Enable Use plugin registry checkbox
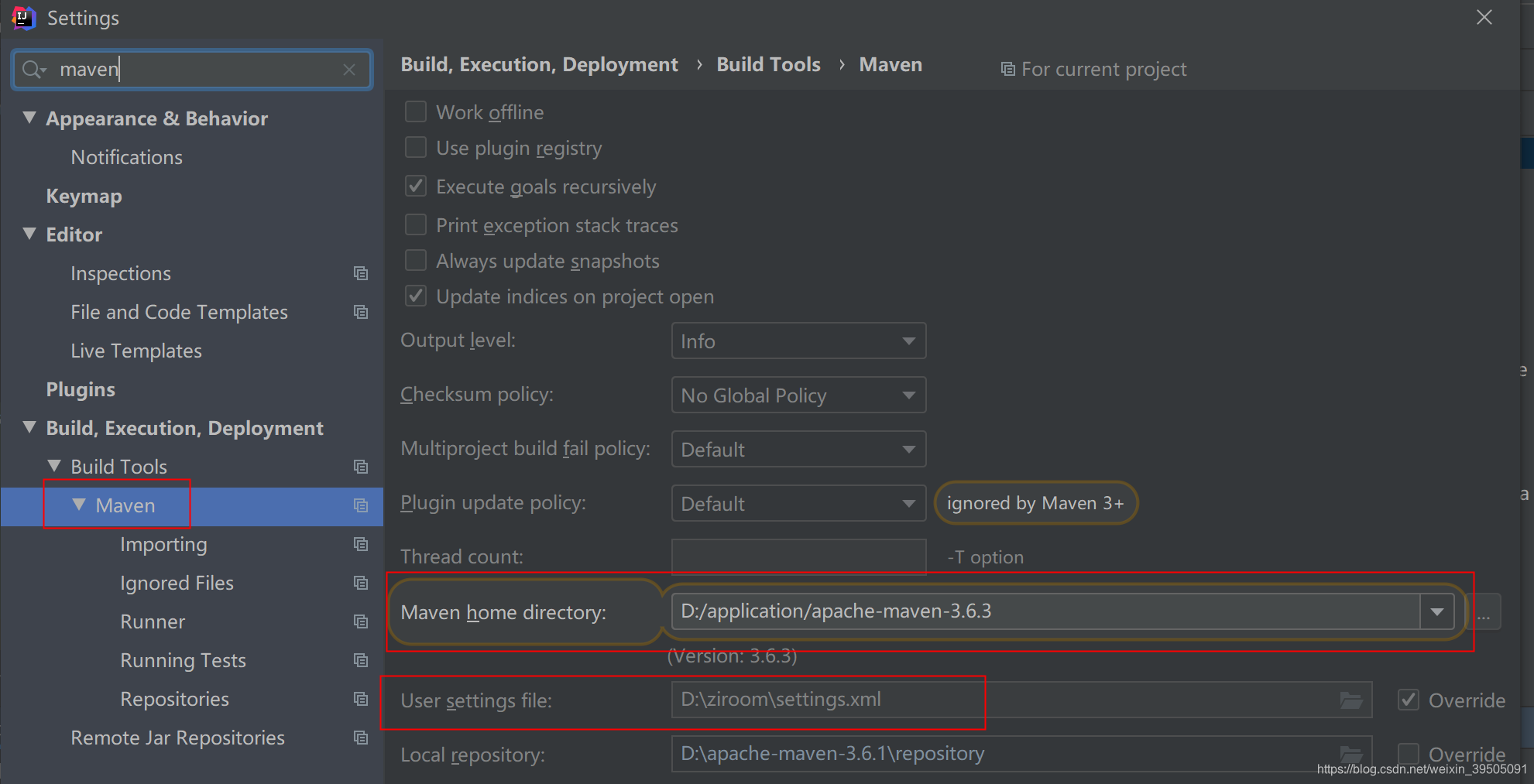Screen dimensions: 1534x784 coord(416,148)
